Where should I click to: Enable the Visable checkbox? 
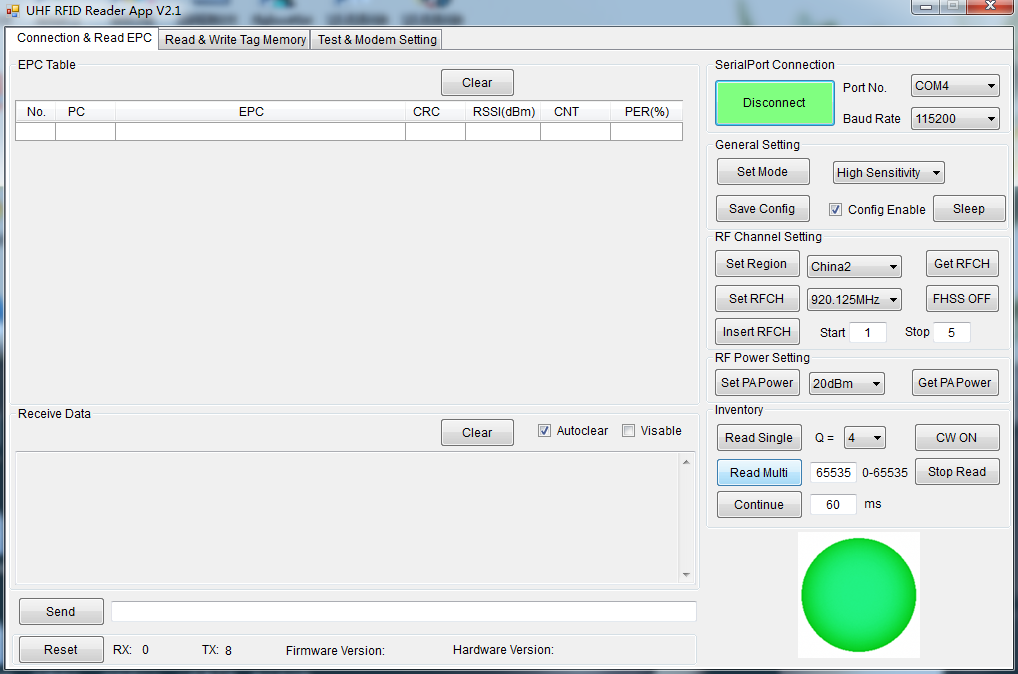(x=628, y=431)
